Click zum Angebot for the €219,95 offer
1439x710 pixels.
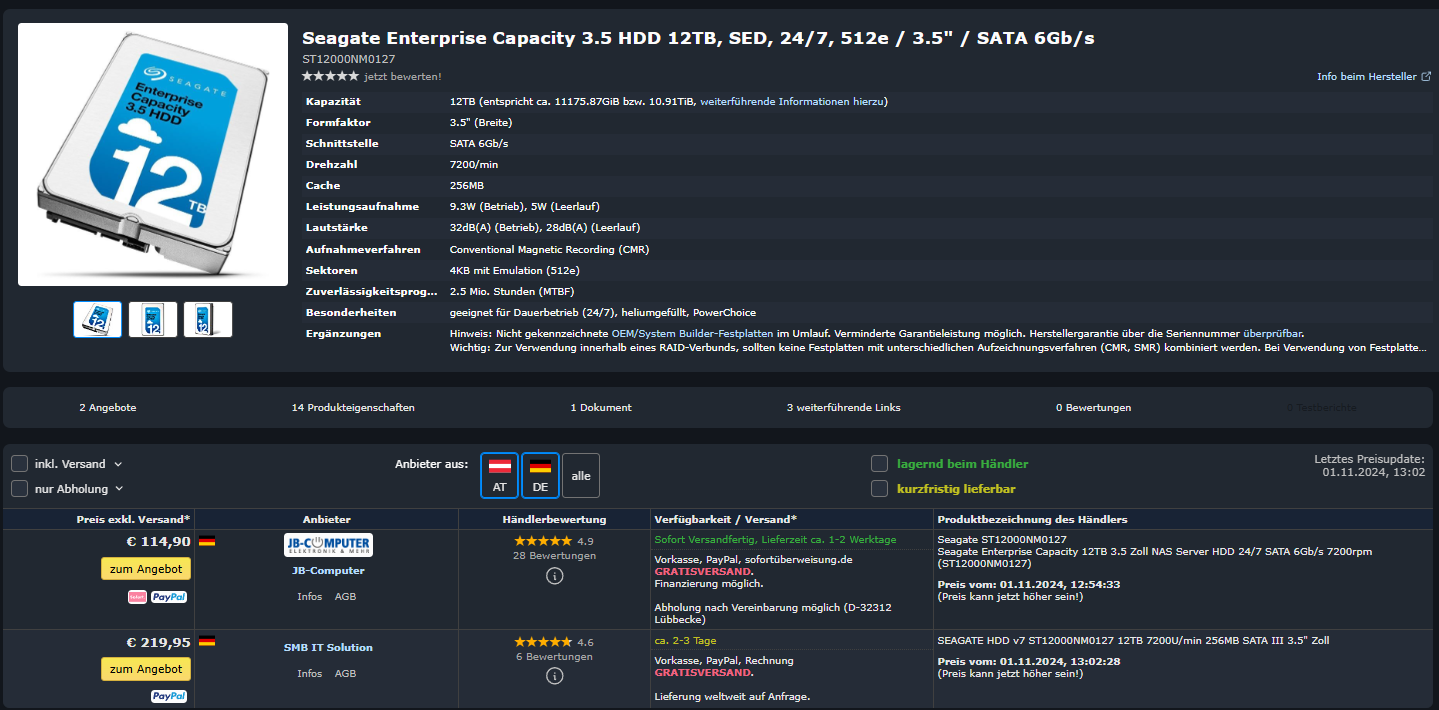coord(146,669)
